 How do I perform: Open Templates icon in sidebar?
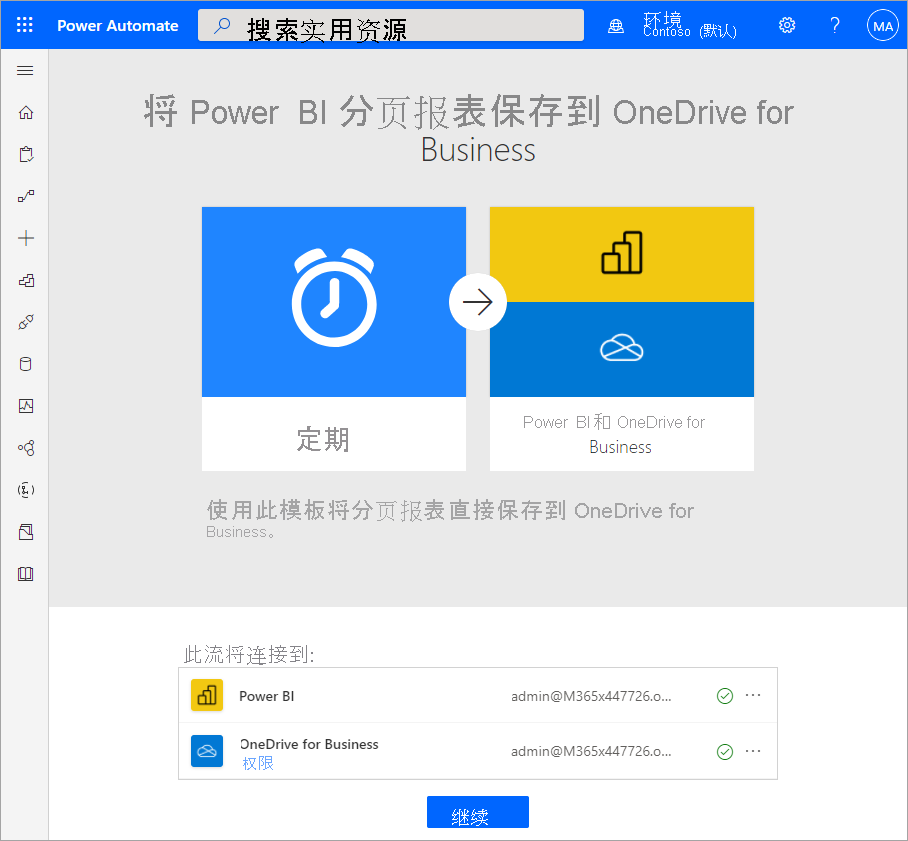(25, 280)
